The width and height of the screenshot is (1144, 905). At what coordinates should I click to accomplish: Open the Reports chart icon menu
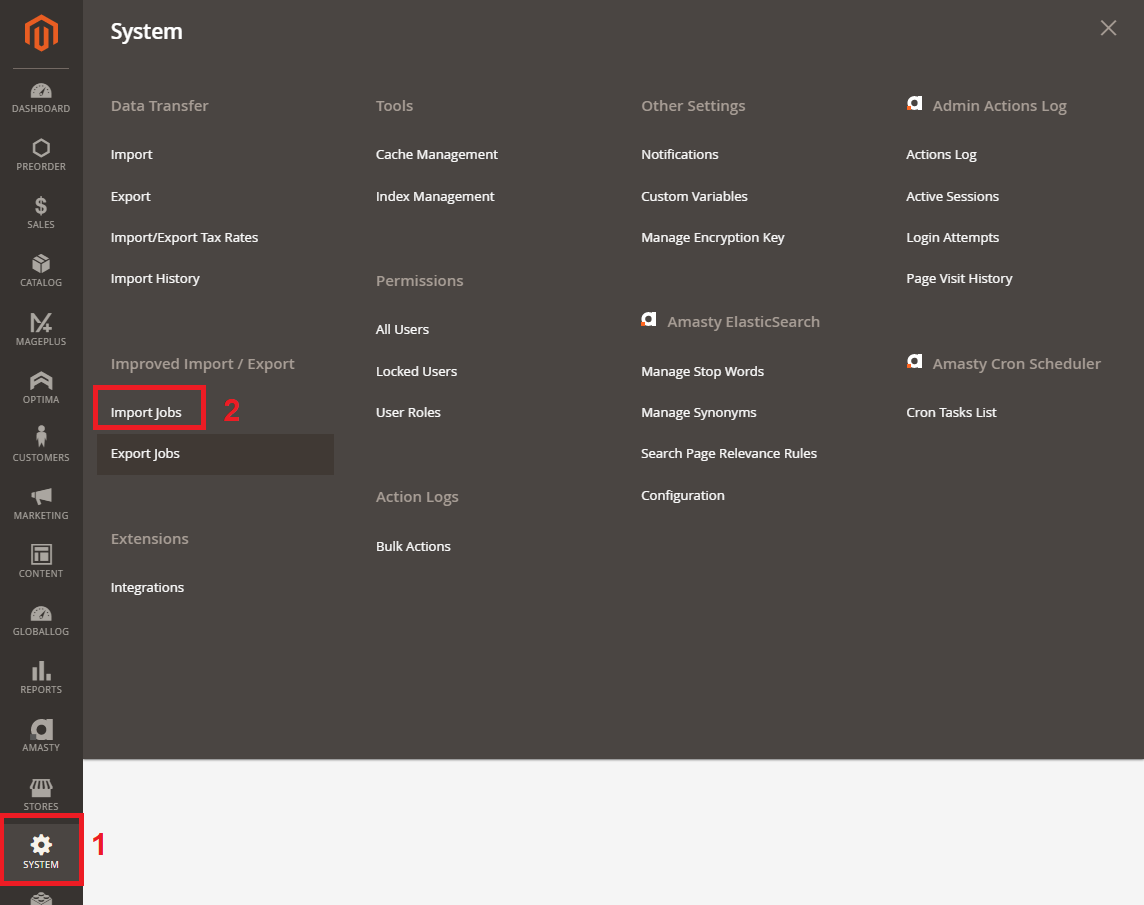(x=41, y=677)
